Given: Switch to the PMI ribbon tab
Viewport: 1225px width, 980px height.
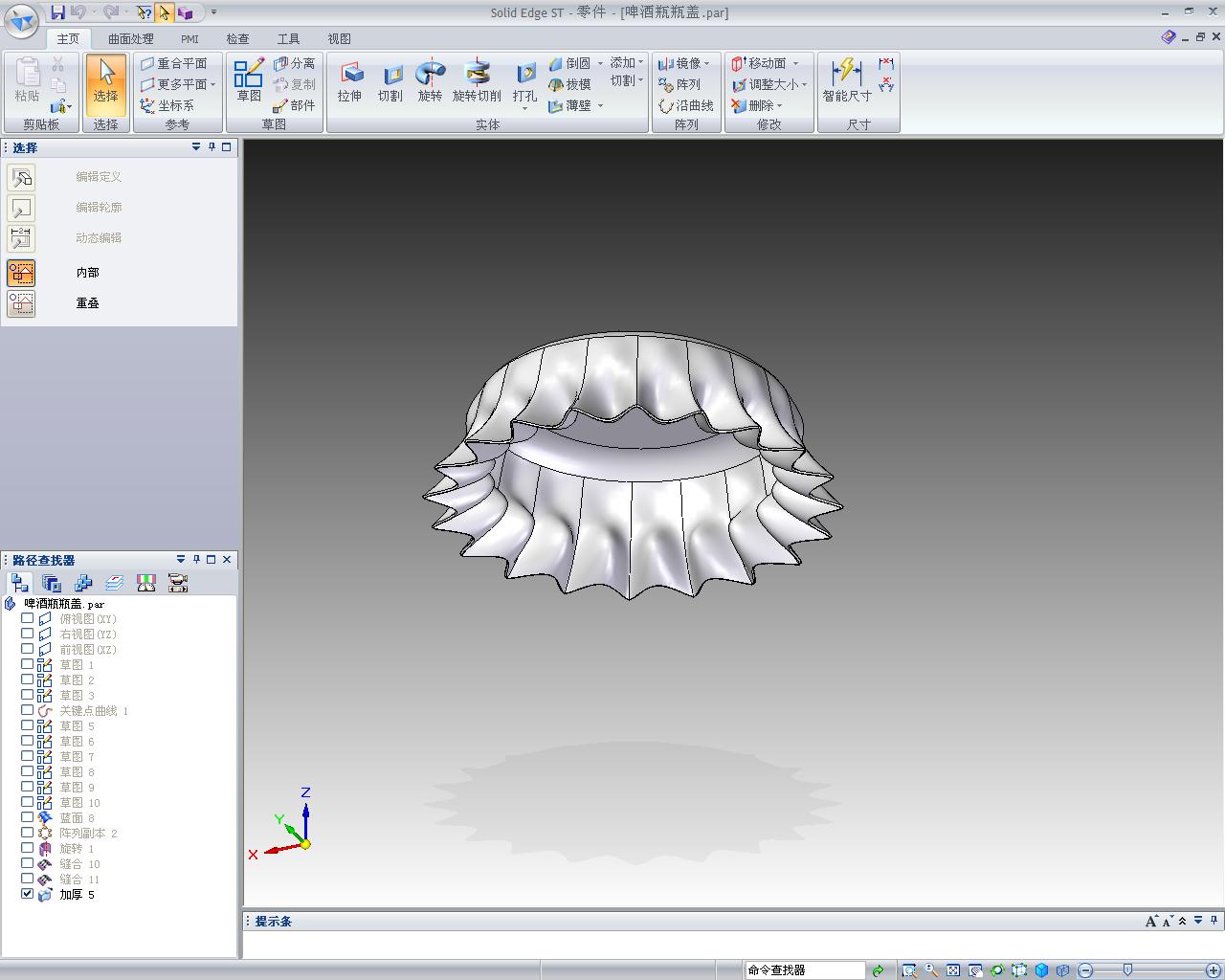Looking at the screenshot, I should click(x=189, y=39).
